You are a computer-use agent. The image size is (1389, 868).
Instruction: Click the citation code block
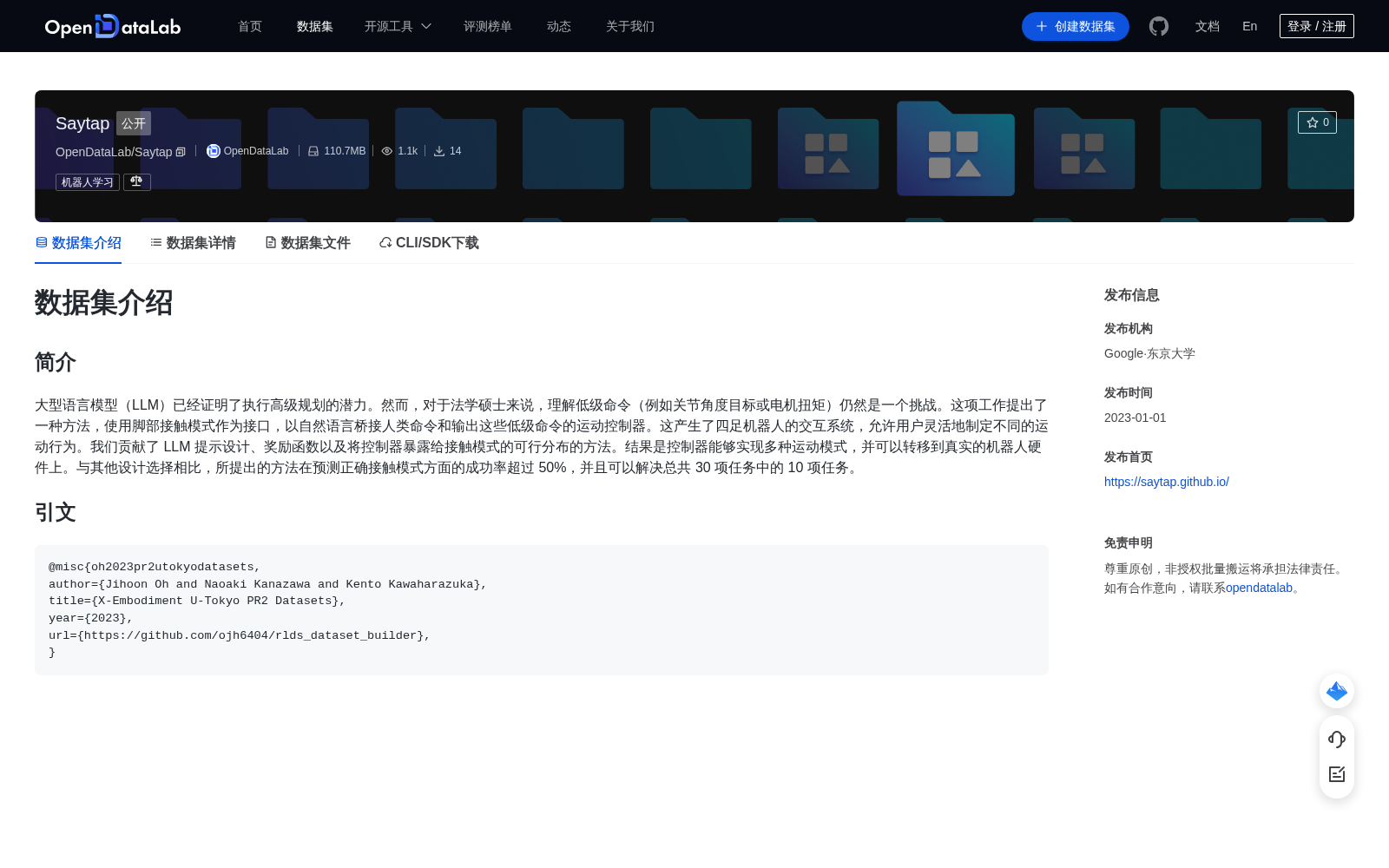542,610
